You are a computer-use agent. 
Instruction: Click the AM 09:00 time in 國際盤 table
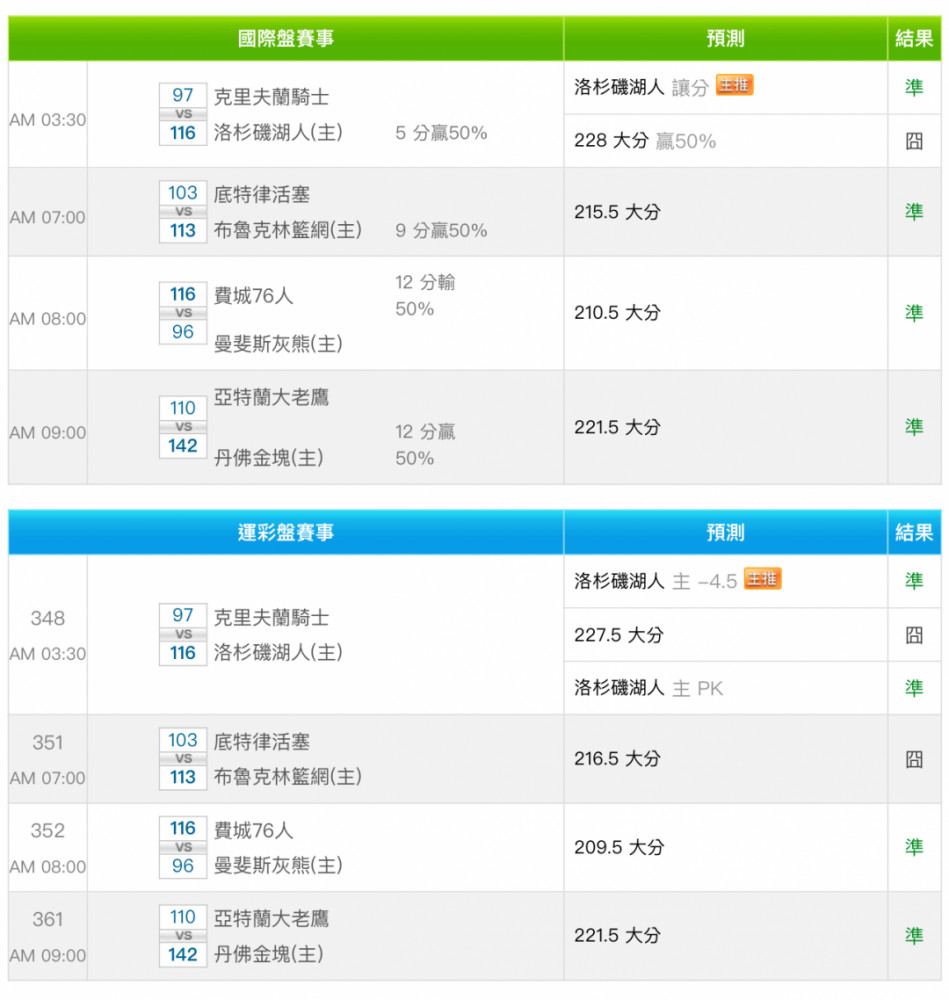[x=48, y=432]
